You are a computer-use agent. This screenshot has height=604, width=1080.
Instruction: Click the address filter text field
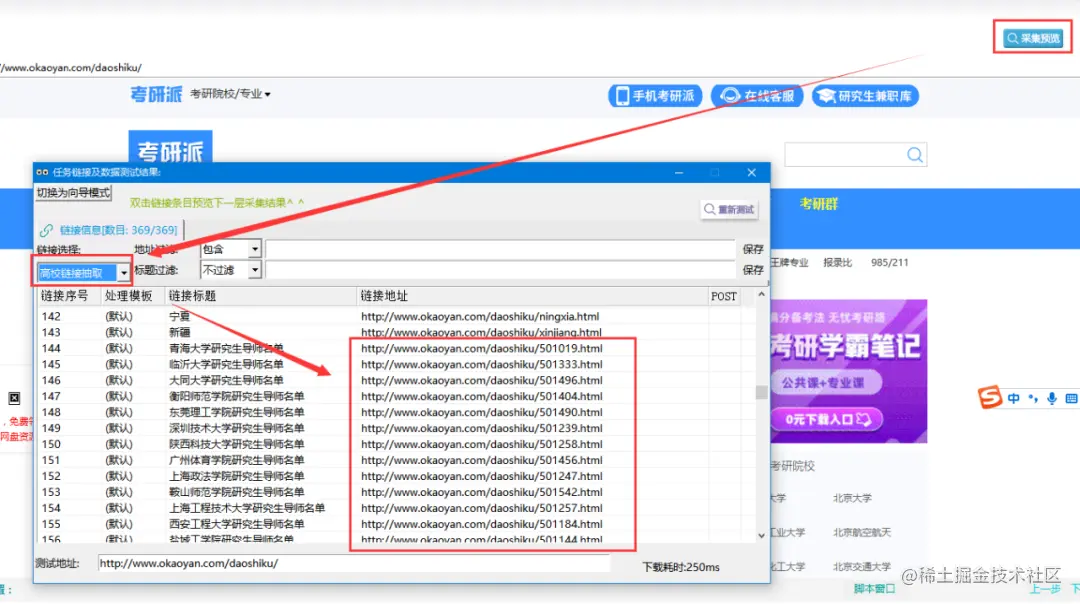pos(500,249)
